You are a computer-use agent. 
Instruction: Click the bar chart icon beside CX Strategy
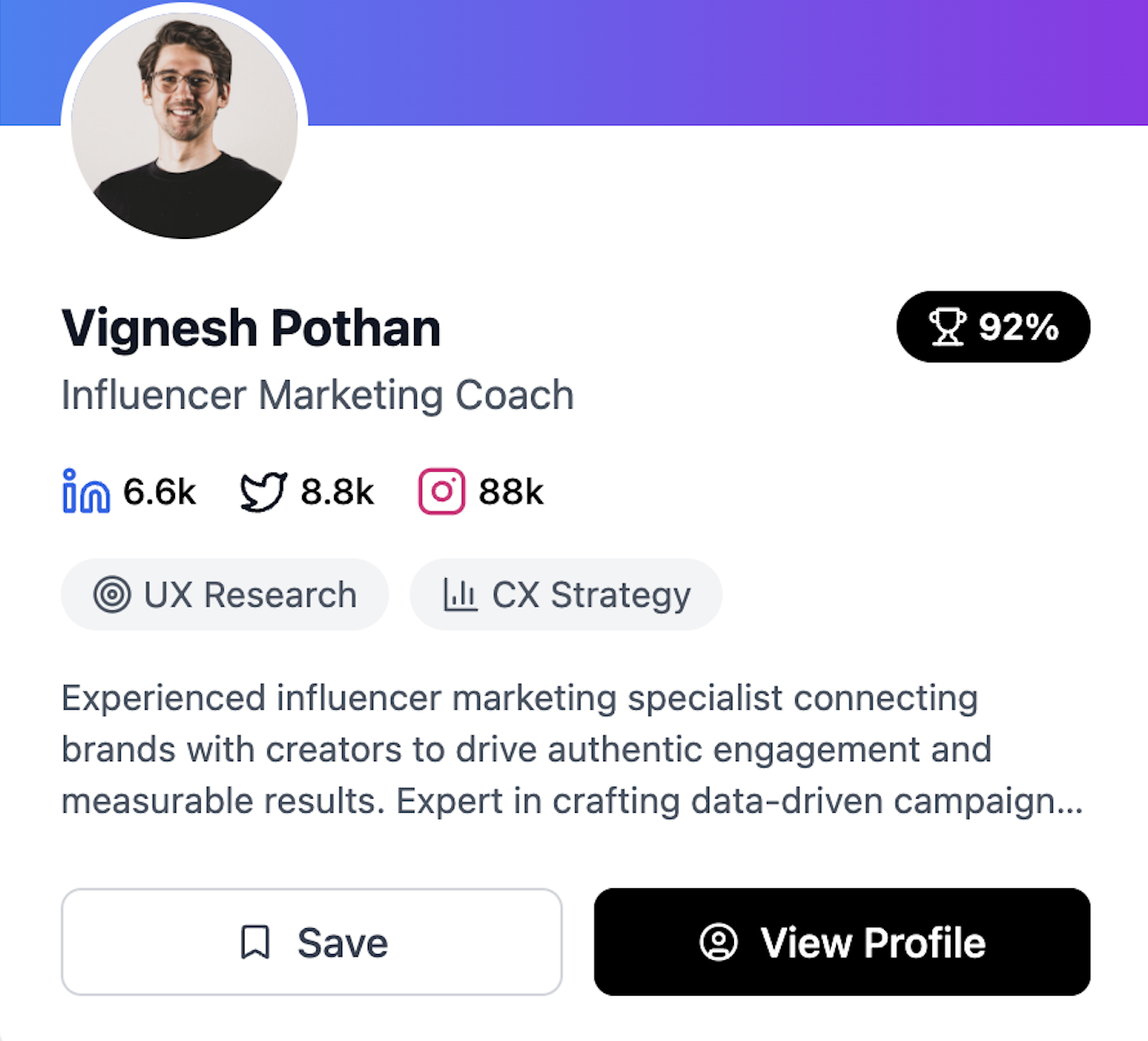(460, 594)
